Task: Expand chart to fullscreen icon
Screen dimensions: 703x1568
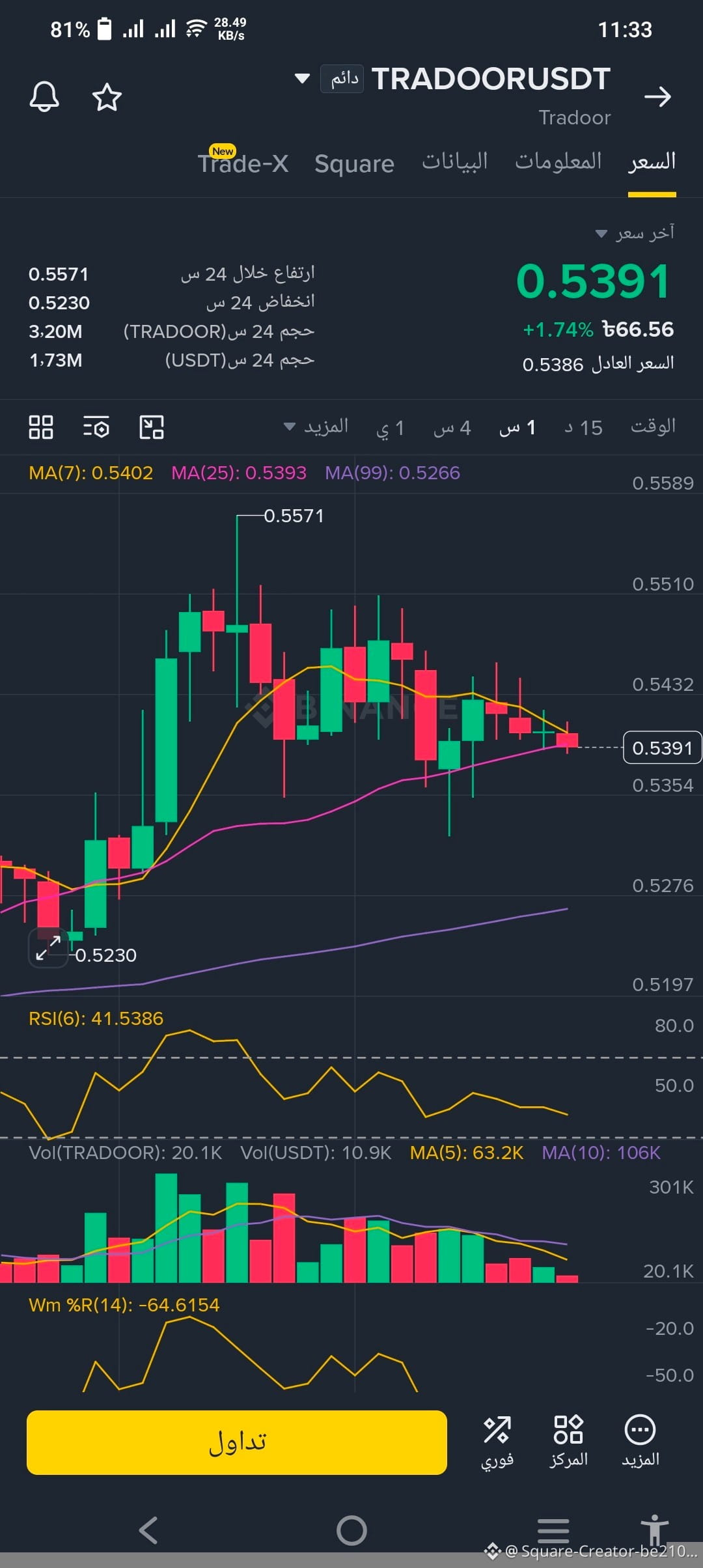Action: (x=48, y=948)
